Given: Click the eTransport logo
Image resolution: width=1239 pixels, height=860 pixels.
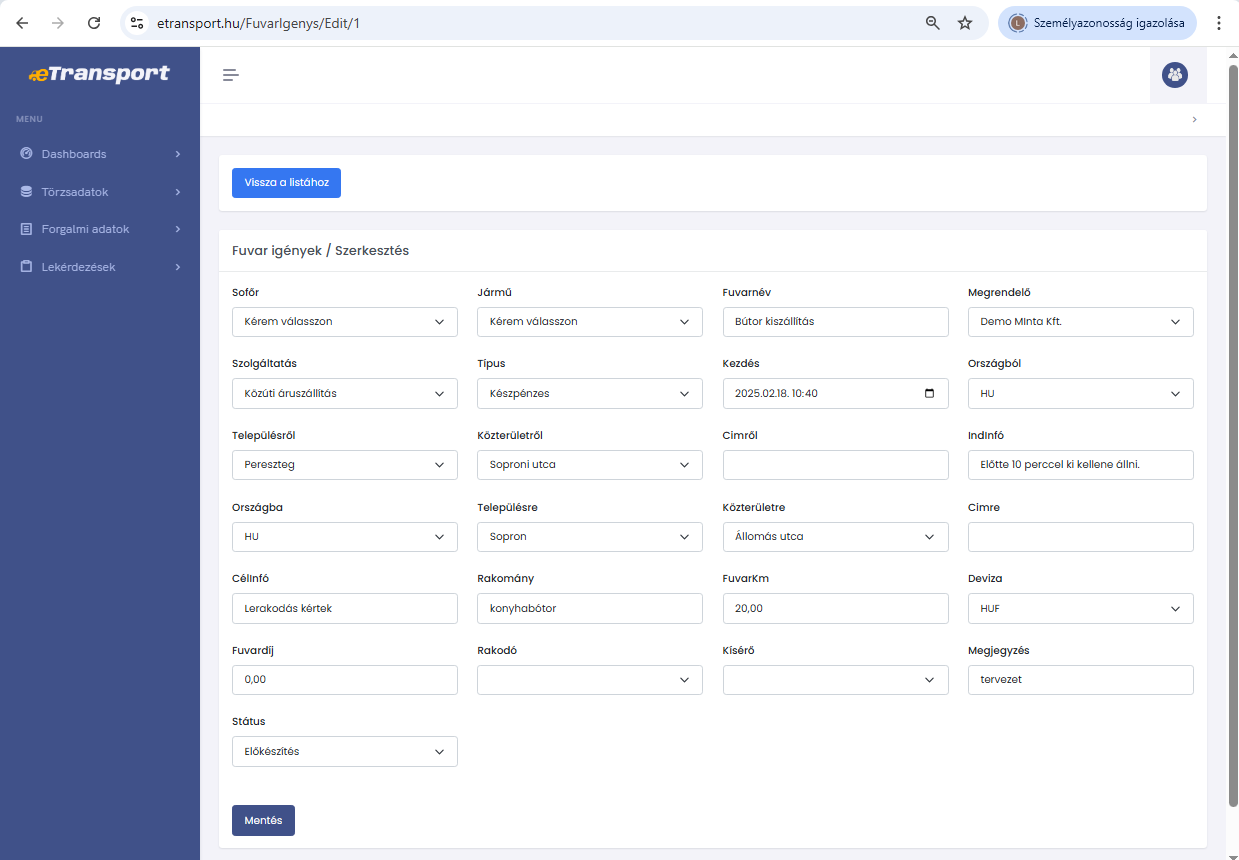Looking at the screenshot, I should point(99,74).
